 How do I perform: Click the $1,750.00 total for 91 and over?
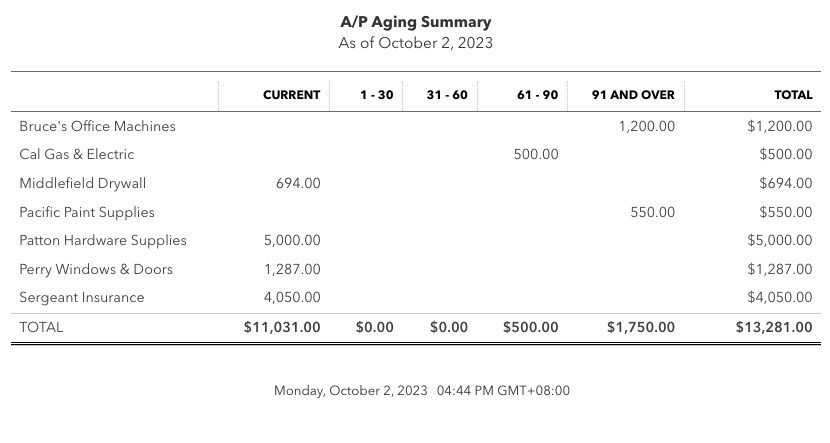pyautogui.click(x=641, y=327)
